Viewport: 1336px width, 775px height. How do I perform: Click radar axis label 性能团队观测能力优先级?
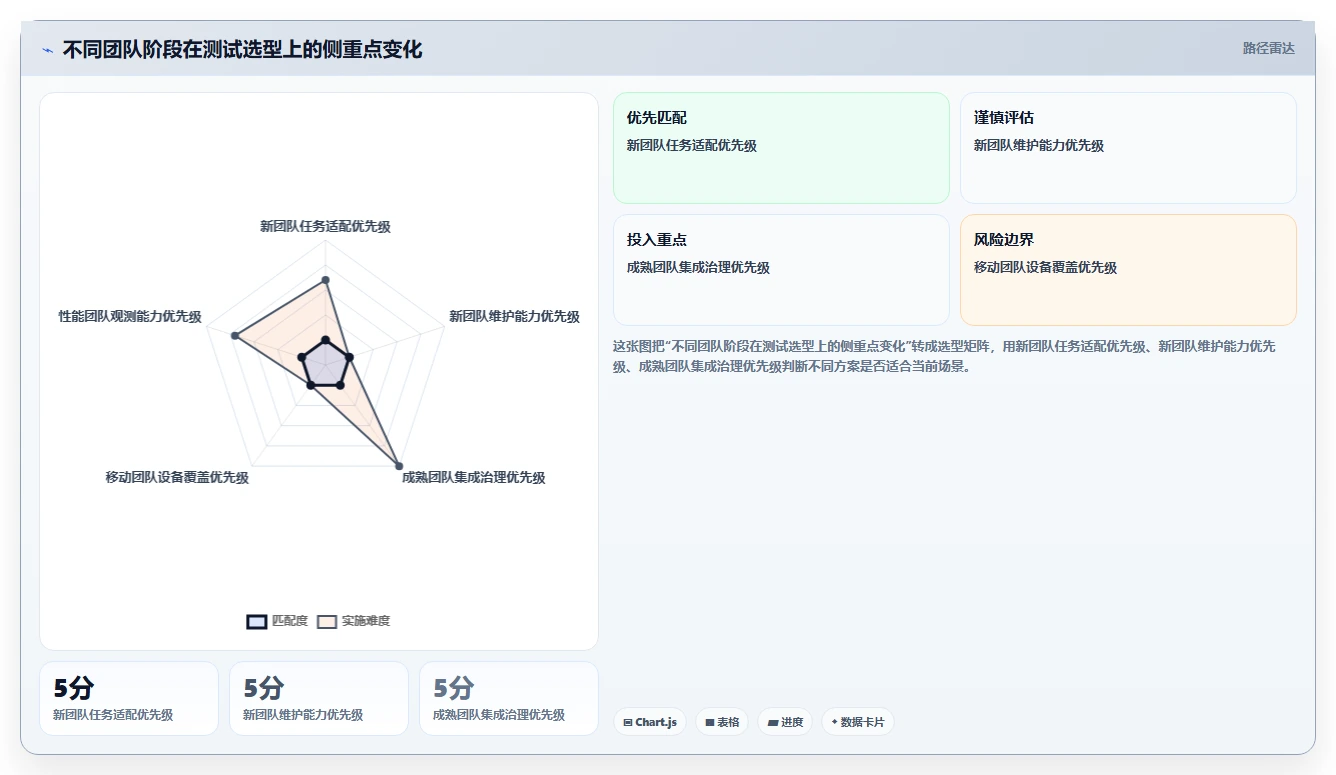[x=130, y=317]
